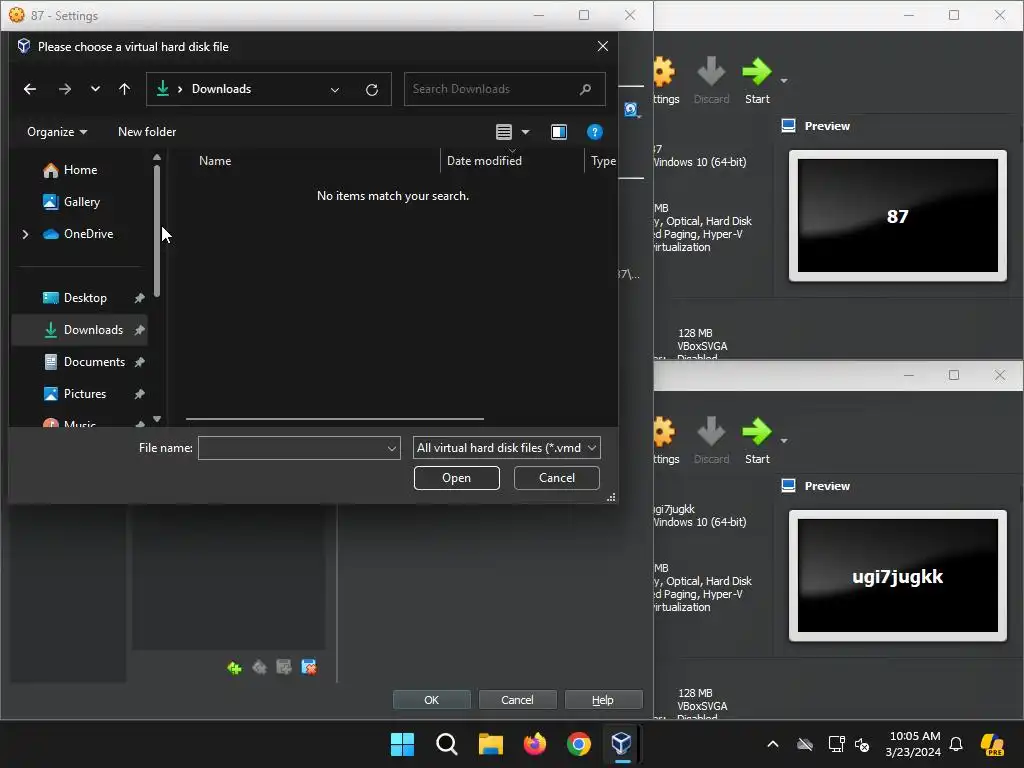
Task: Toggle the preview pane
Action: point(559,132)
